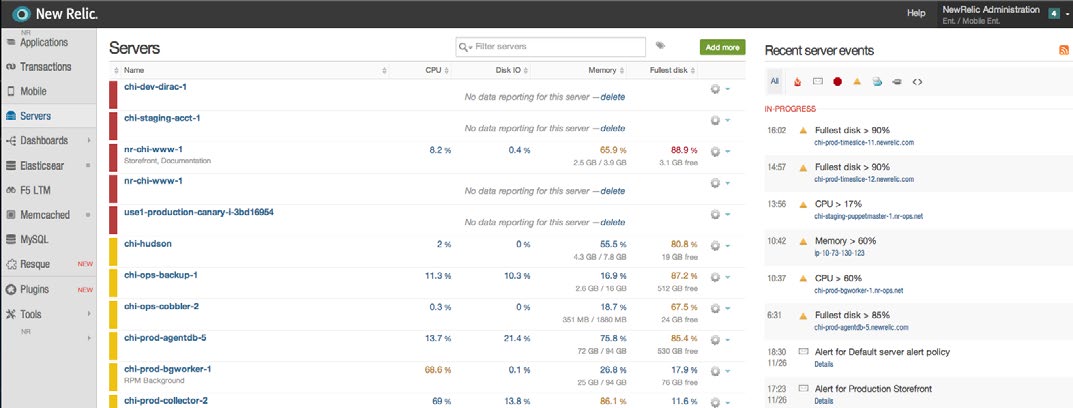Show All recent server events
The image size is (1073, 408).
click(x=775, y=81)
